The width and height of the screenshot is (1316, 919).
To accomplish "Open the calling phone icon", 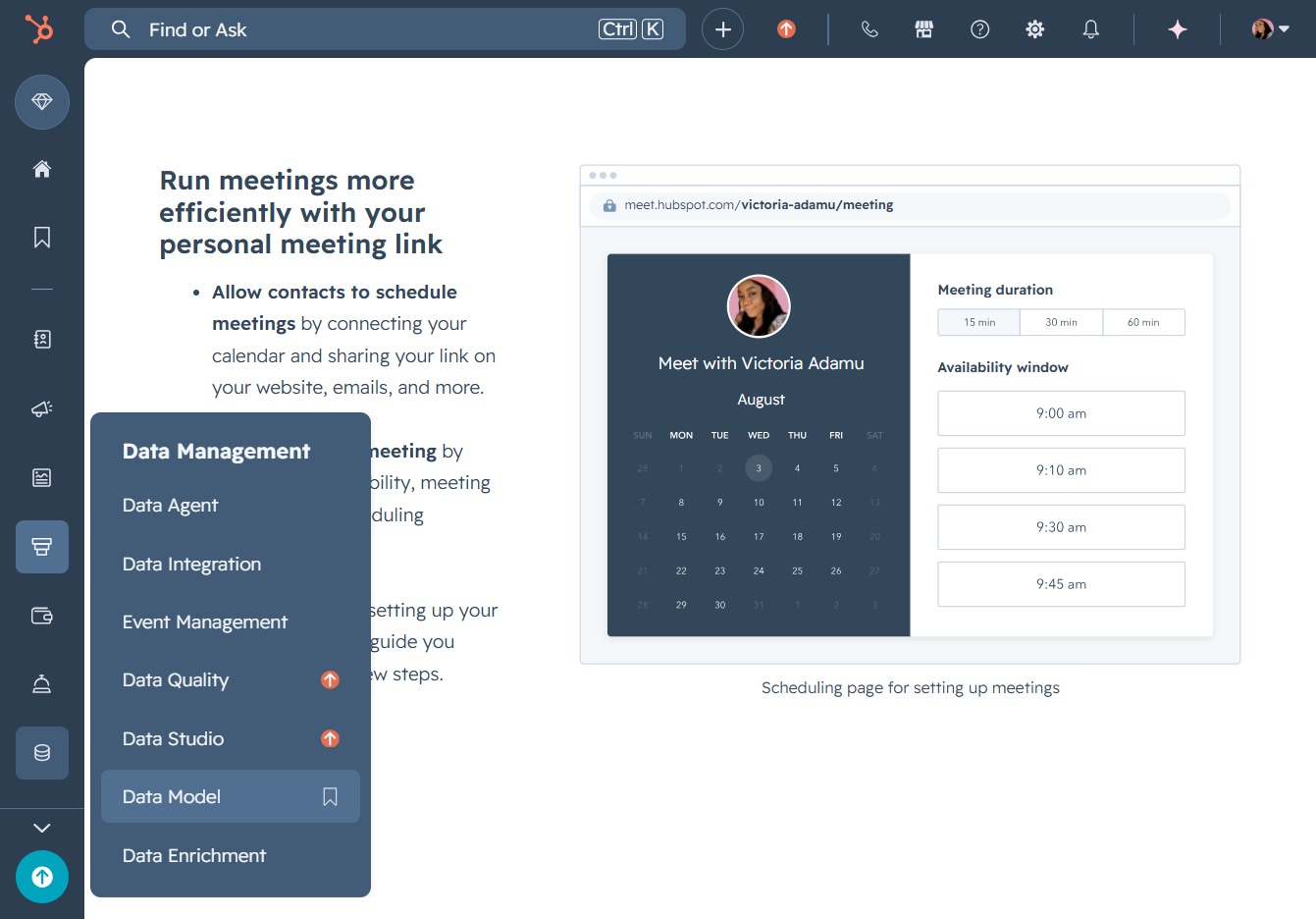I will coord(869,29).
